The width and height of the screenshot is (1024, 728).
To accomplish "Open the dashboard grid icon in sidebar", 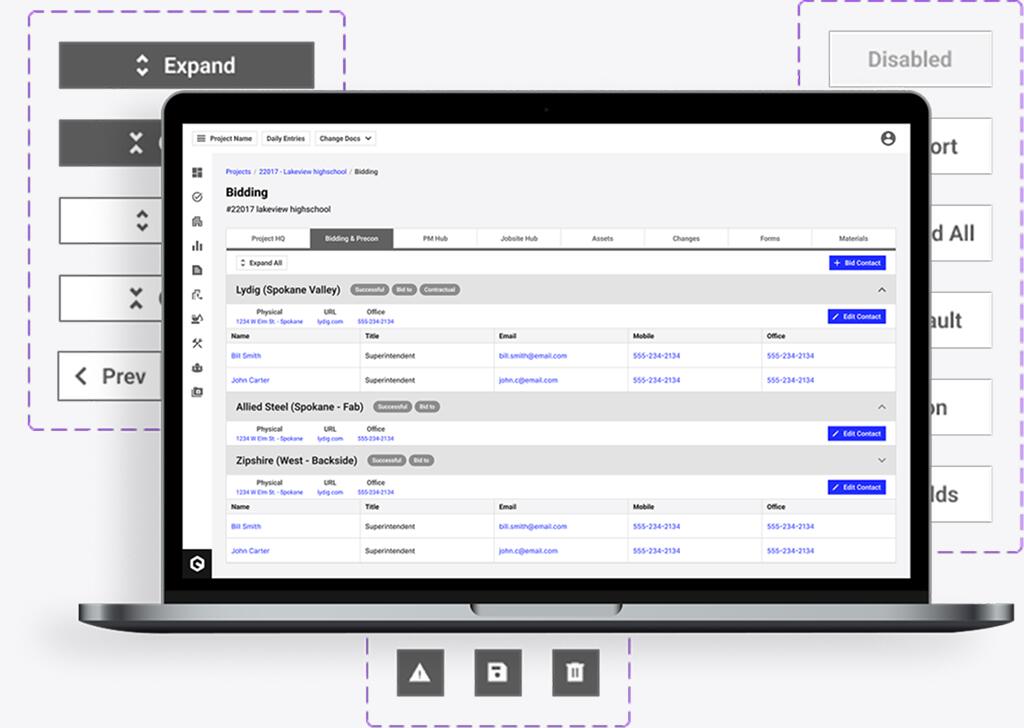I will coord(197,173).
